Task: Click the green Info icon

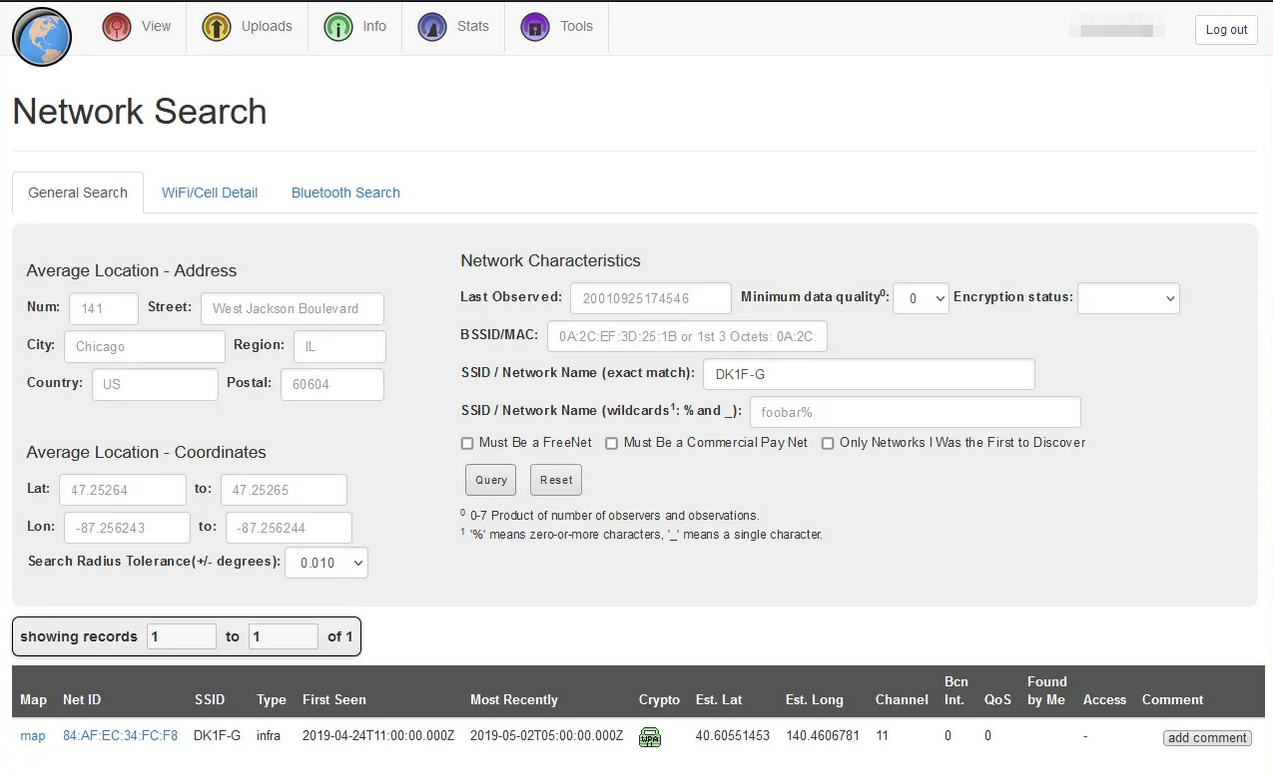Action: point(338,27)
